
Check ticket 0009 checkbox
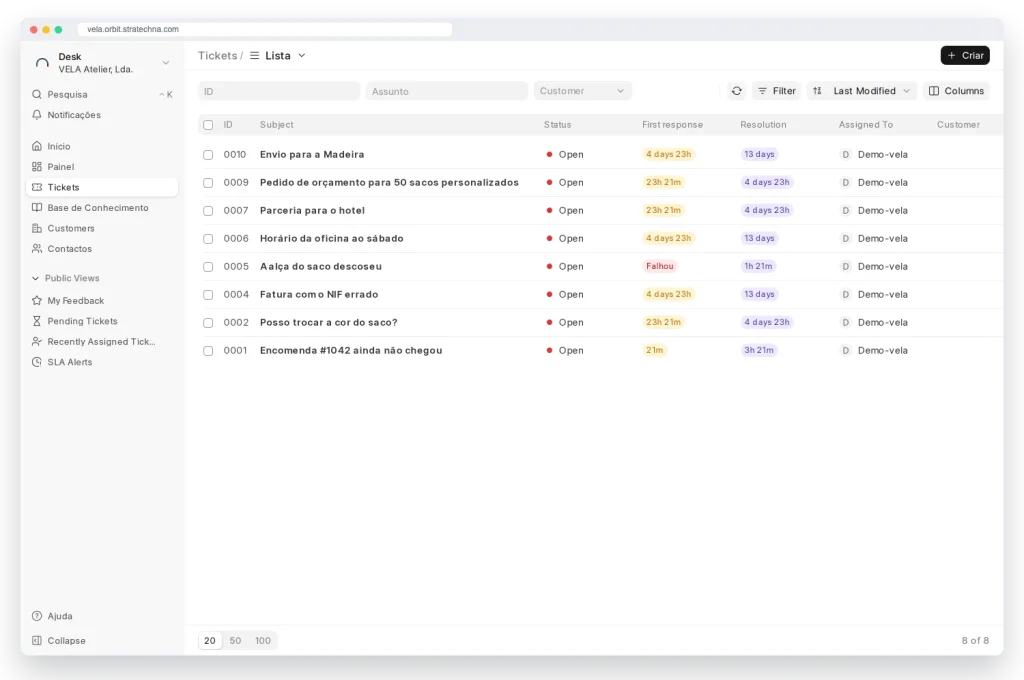tap(208, 183)
